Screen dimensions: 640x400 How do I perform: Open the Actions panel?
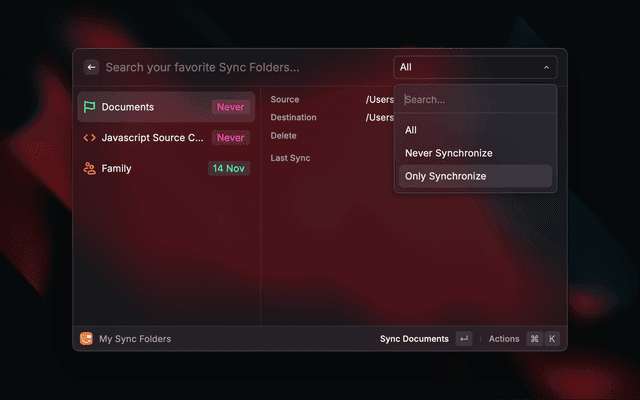tap(504, 339)
